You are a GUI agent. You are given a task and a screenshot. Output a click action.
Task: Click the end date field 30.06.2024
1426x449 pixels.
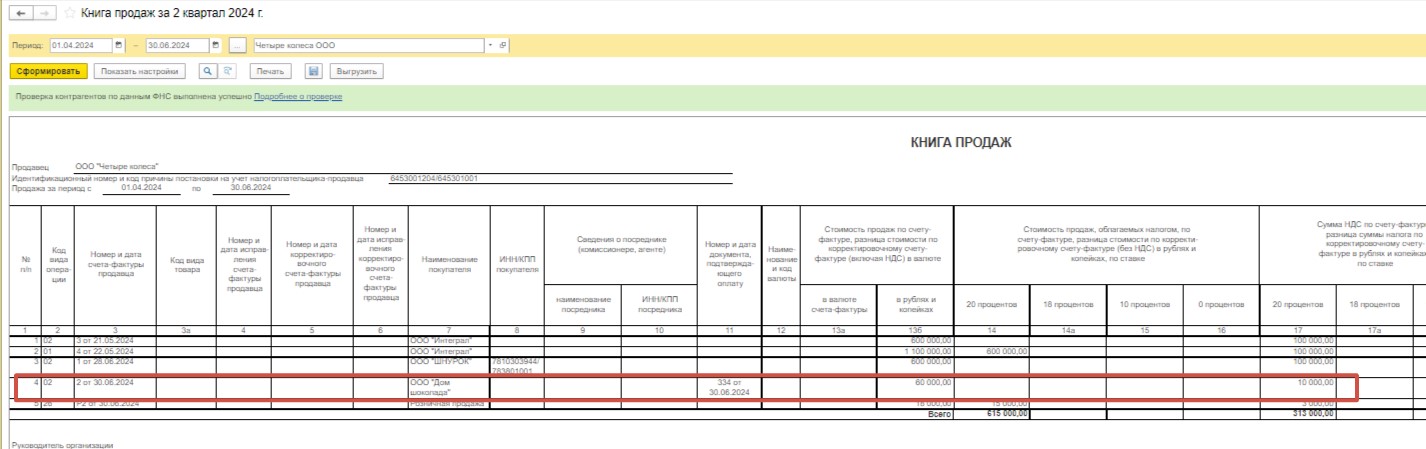pyautogui.click(x=178, y=45)
